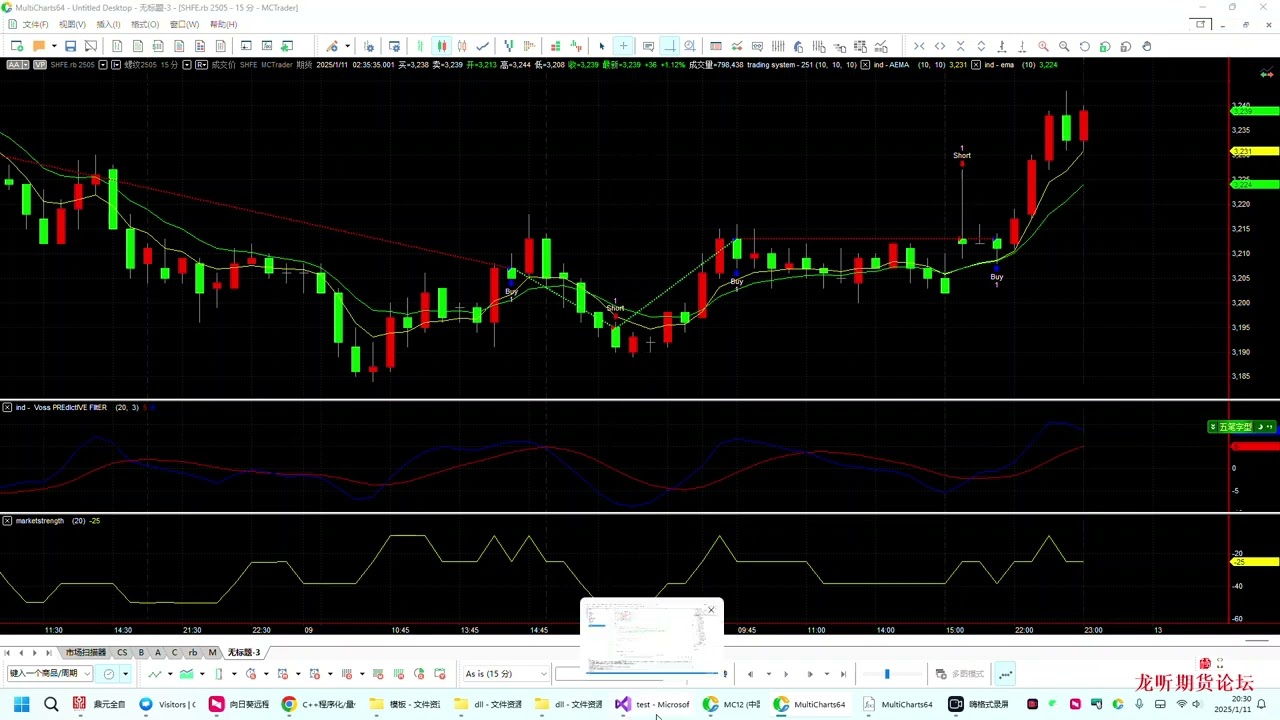
Task: Click the hand pan tool icon
Action: pyautogui.click(x=1147, y=46)
